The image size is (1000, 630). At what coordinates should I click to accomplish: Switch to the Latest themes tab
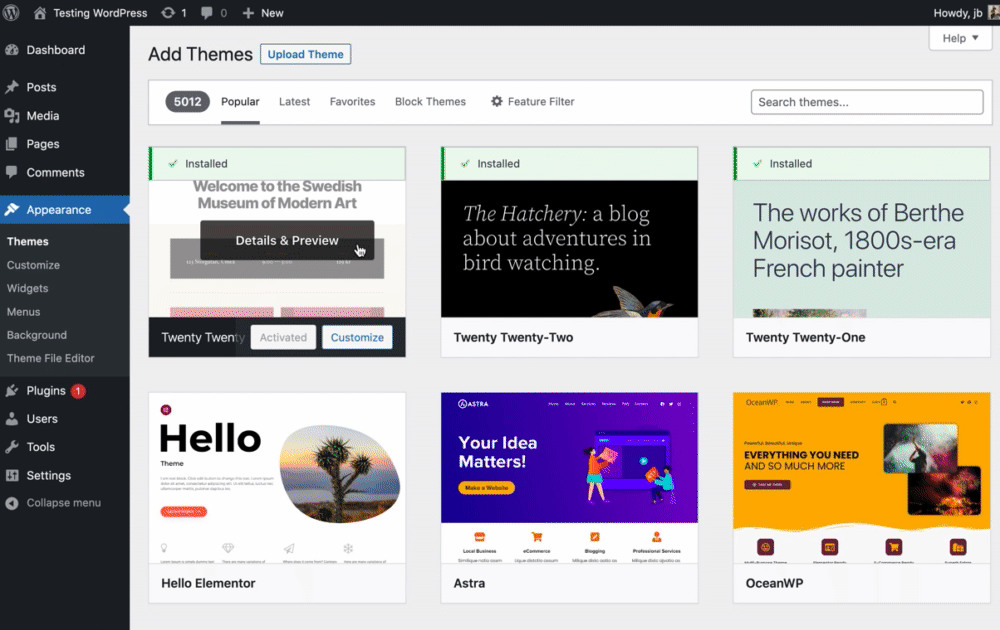click(294, 101)
